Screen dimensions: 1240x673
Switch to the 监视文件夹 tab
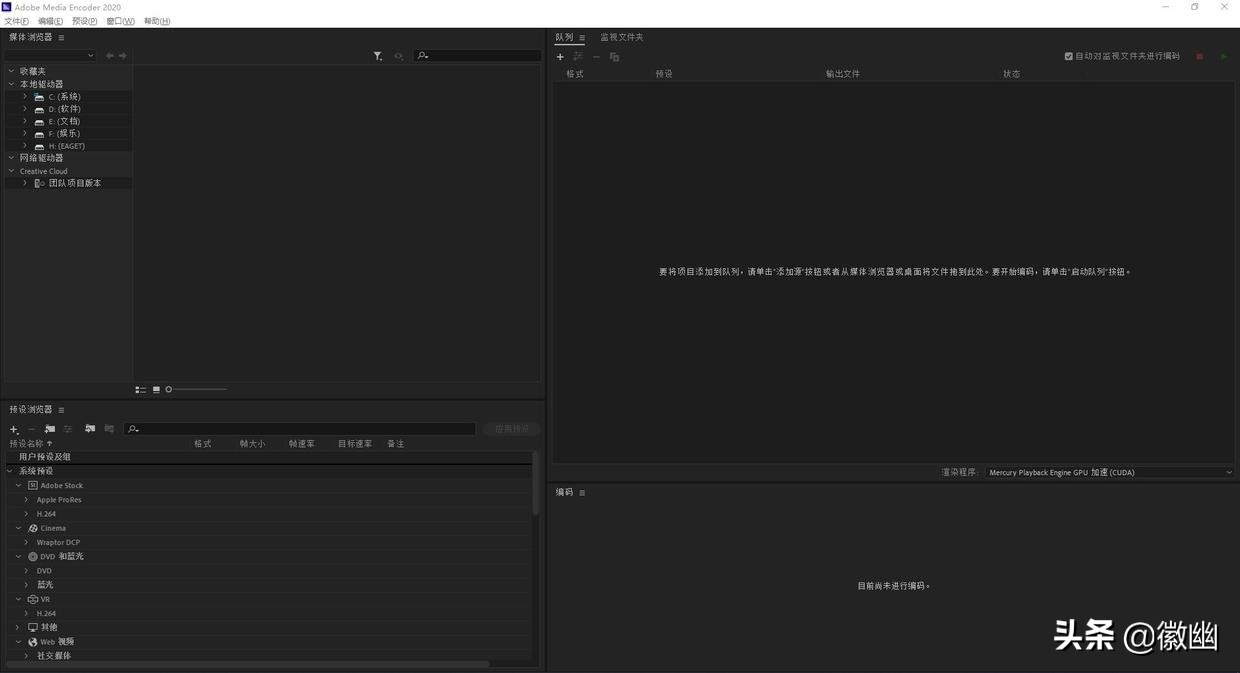(x=622, y=37)
